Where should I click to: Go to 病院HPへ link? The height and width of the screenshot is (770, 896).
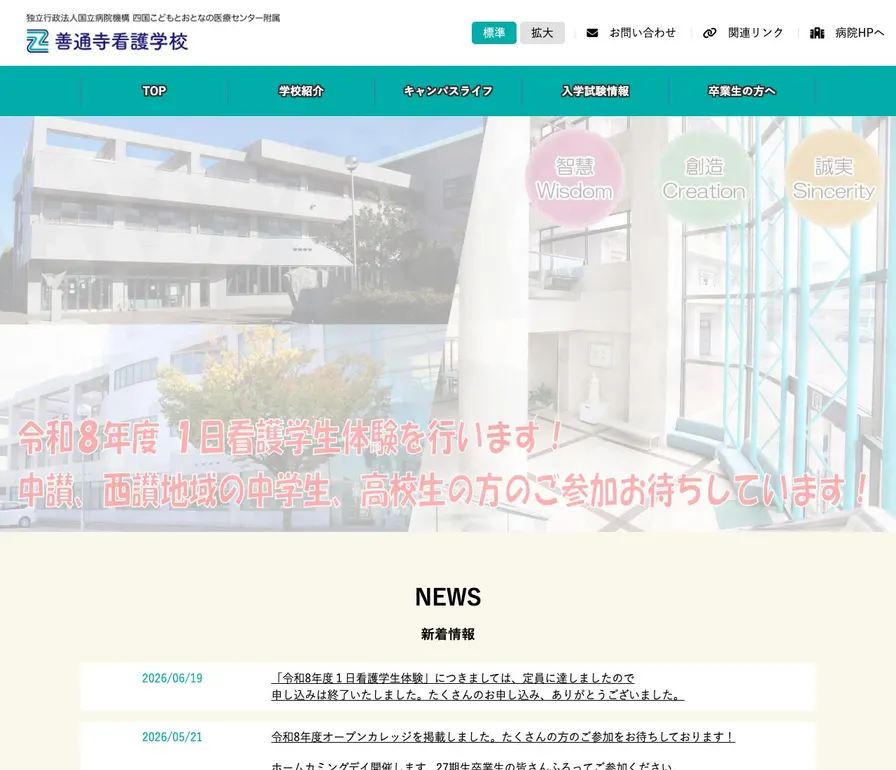pyautogui.click(x=859, y=33)
